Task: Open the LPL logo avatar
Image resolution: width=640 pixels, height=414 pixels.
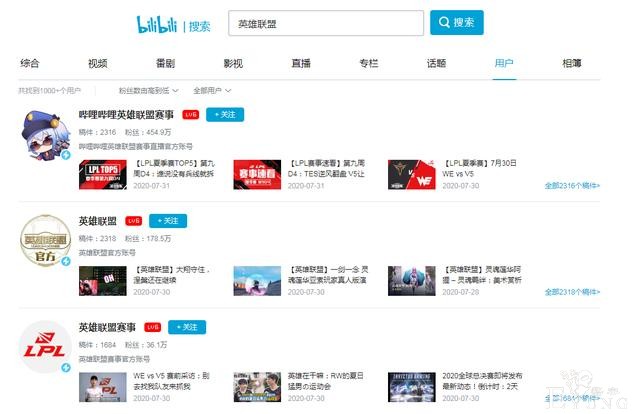Action: (x=45, y=347)
